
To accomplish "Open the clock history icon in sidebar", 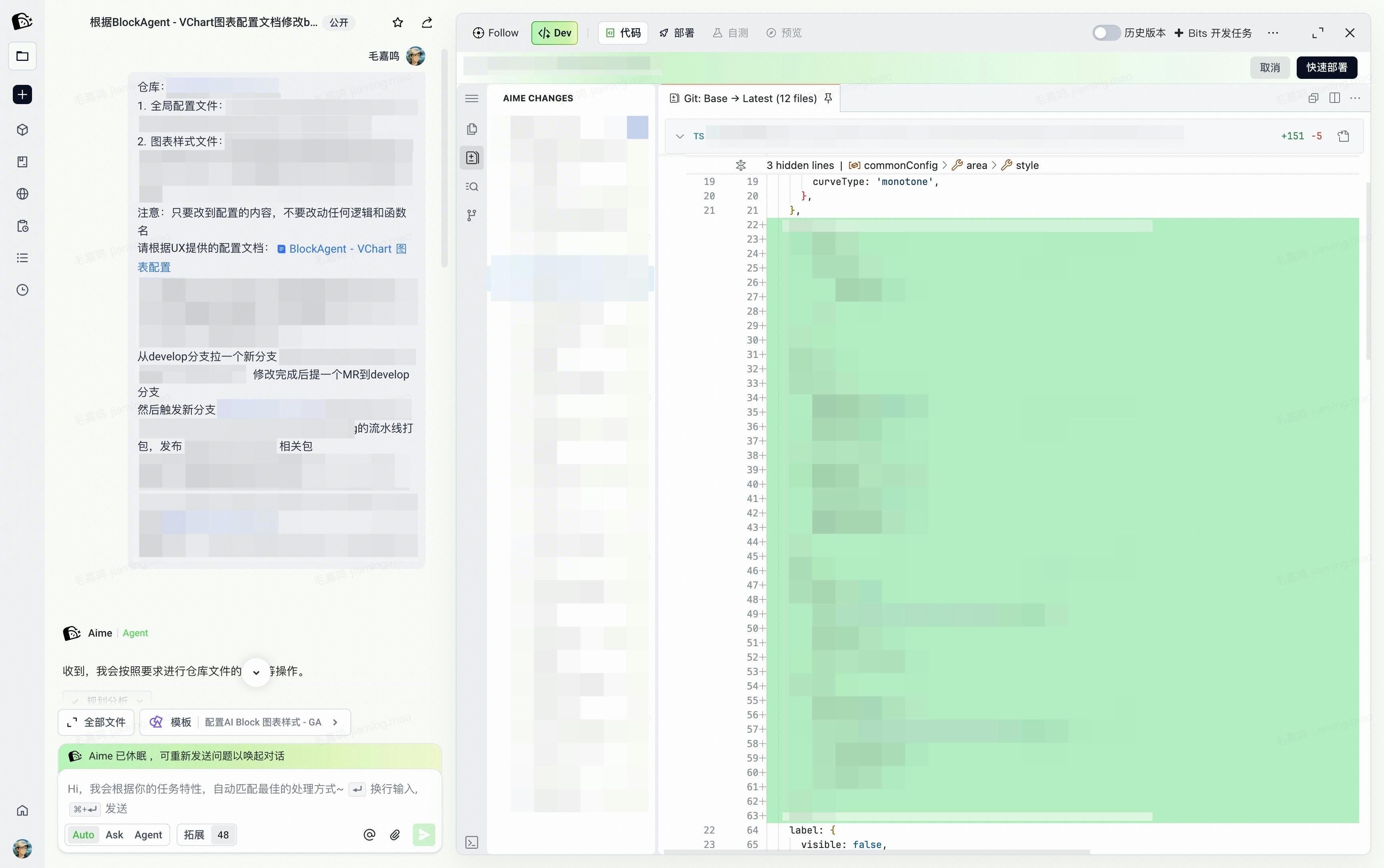I will point(22,291).
